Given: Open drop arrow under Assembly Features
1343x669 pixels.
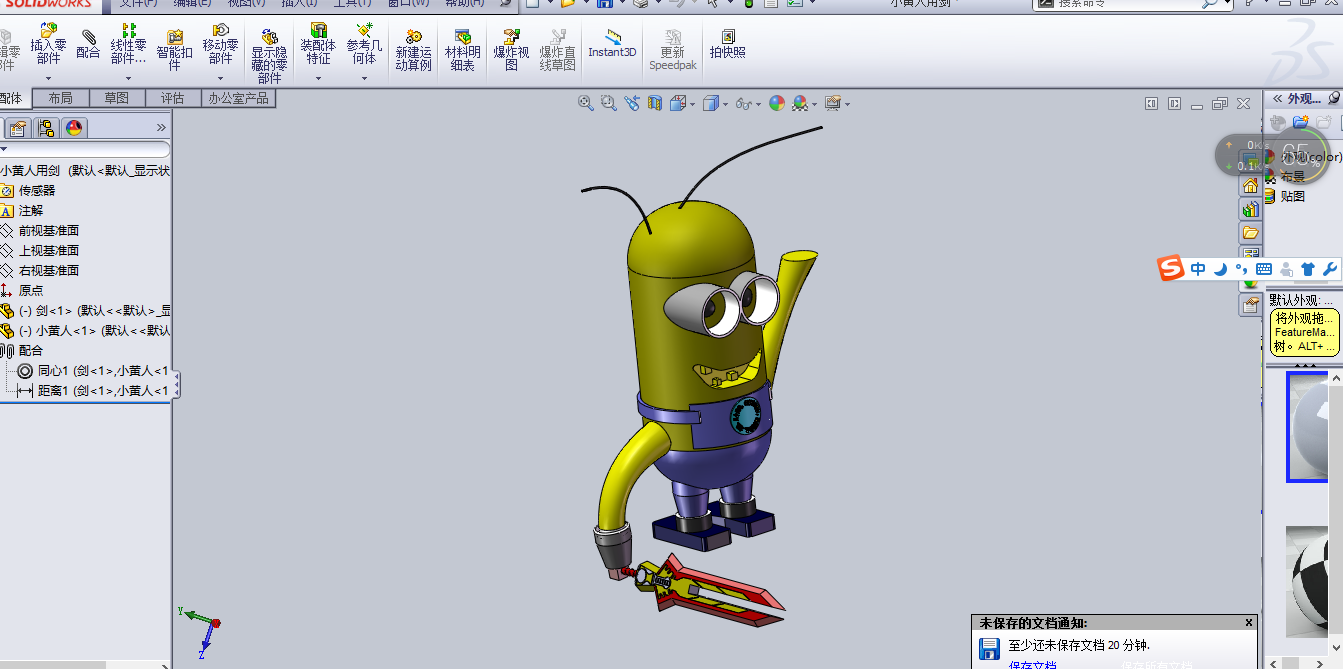Looking at the screenshot, I should [318, 78].
